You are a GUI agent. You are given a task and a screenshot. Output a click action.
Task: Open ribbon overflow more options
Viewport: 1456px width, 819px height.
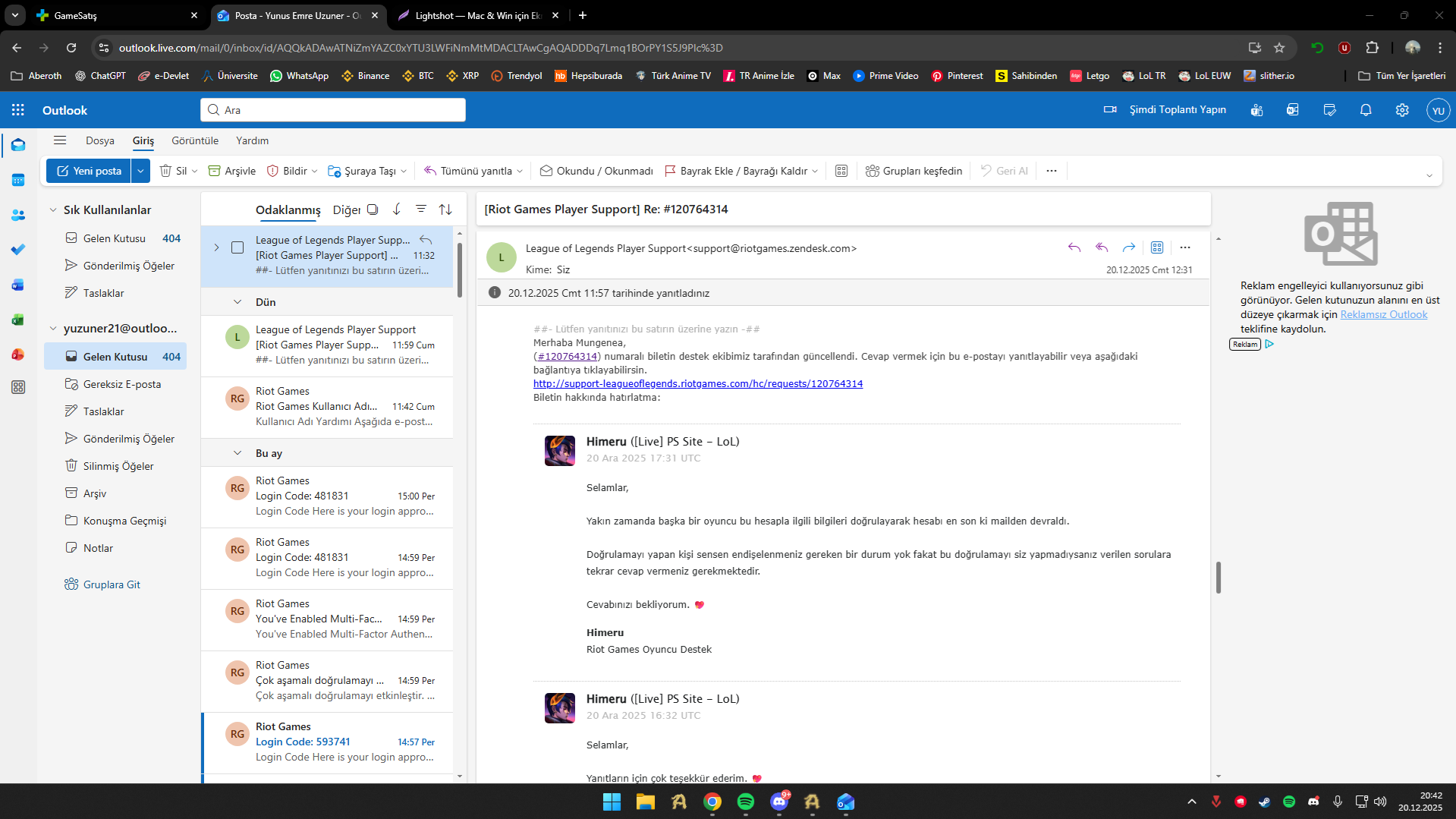click(x=1052, y=171)
